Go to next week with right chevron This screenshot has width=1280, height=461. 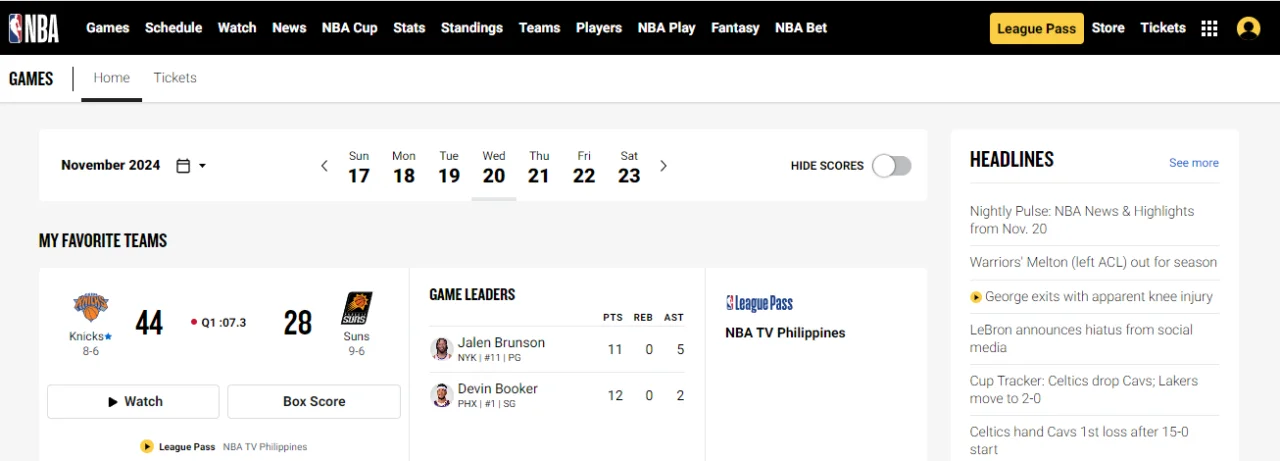[x=663, y=166]
